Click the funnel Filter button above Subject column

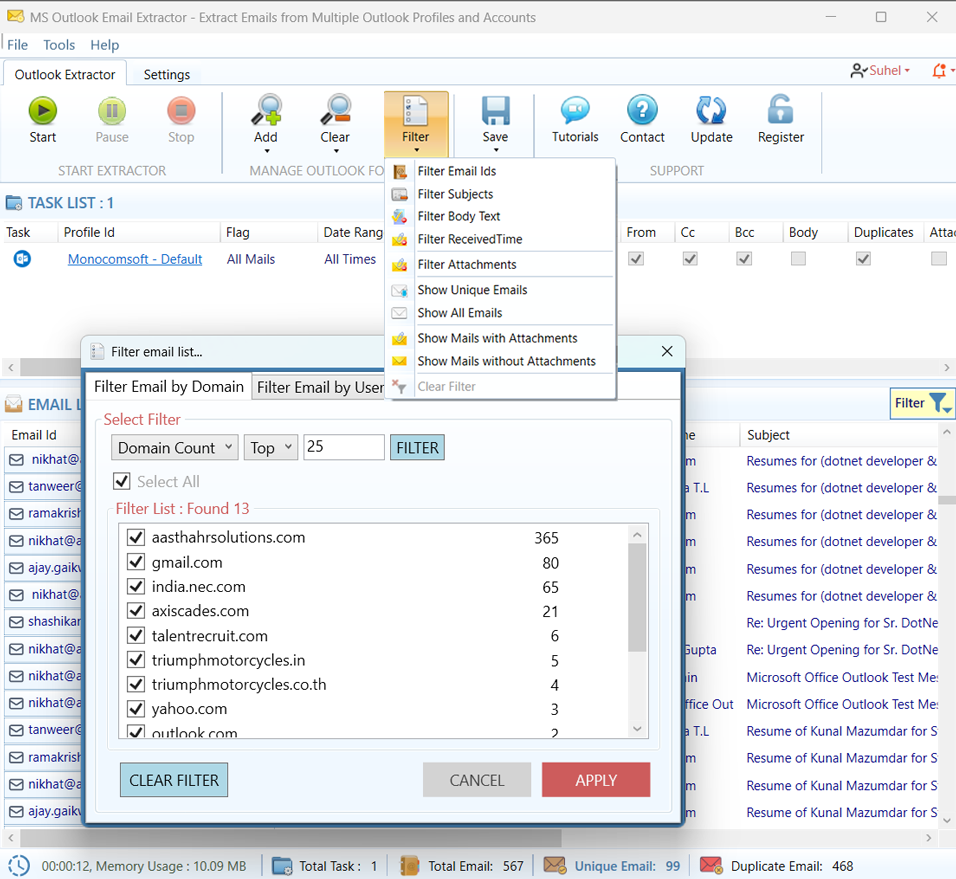click(x=921, y=403)
